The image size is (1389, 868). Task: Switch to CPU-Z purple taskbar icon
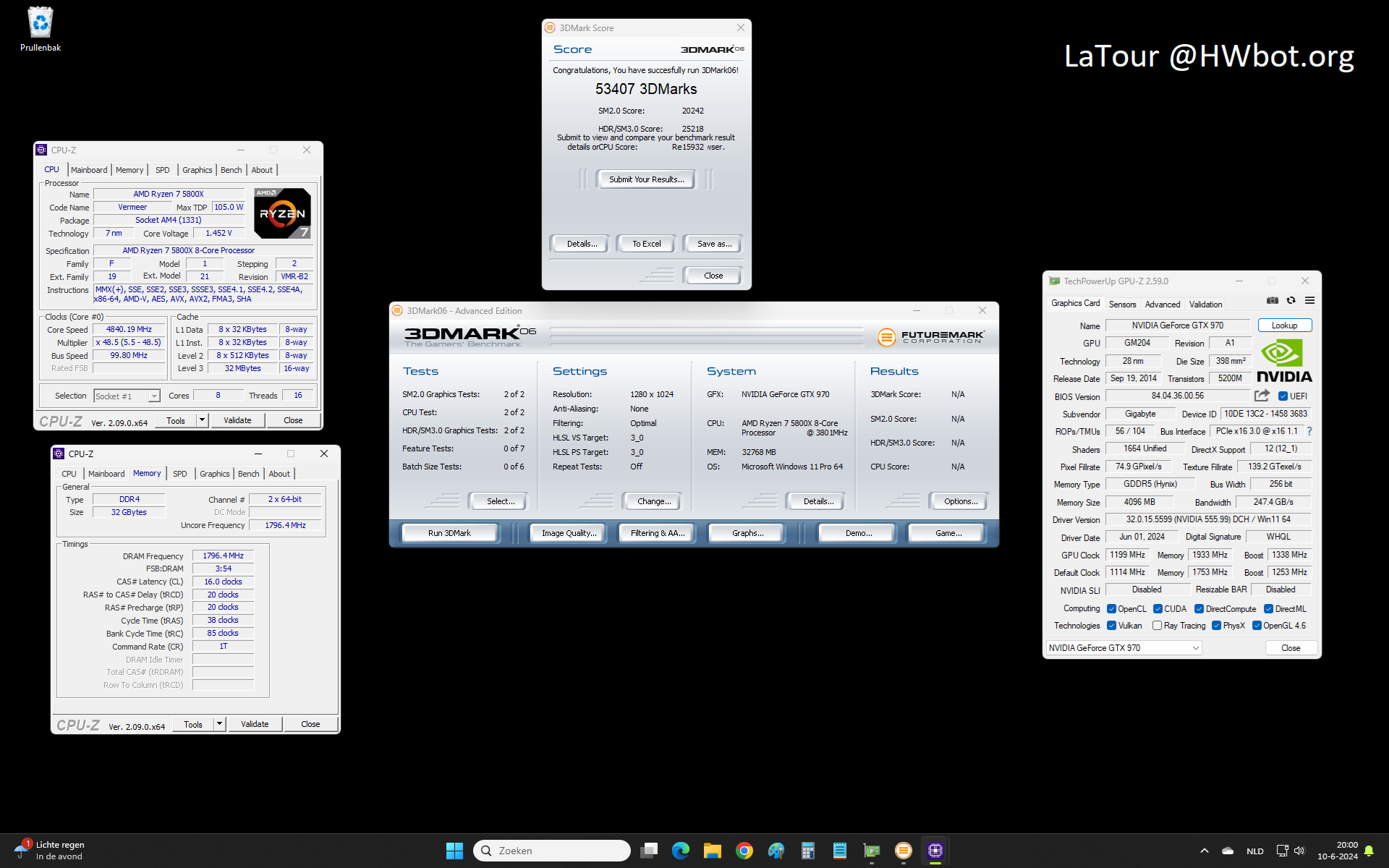tap(935, 851)
